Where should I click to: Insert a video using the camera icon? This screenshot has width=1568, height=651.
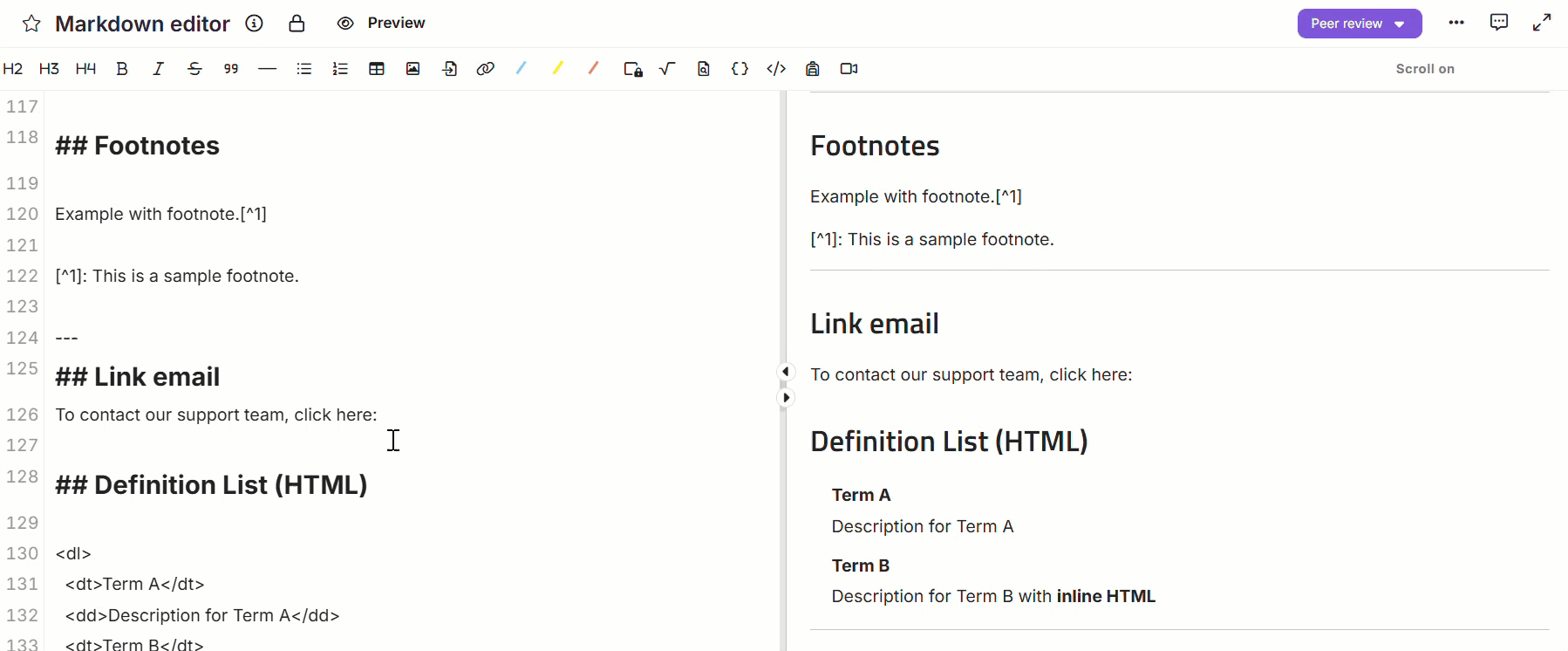(x=849, y=69)
